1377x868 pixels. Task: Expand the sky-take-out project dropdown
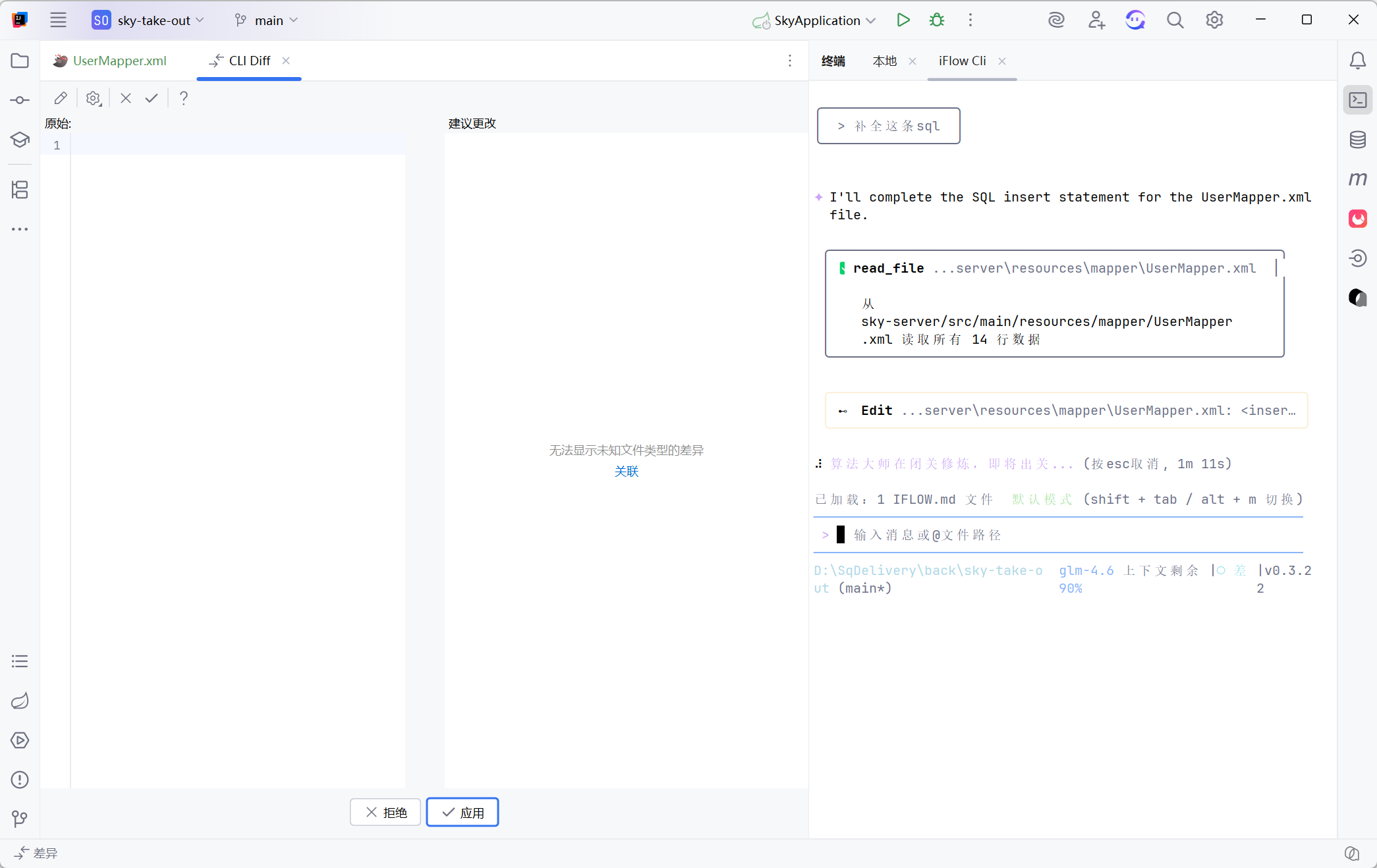click(x=155, y=20)
